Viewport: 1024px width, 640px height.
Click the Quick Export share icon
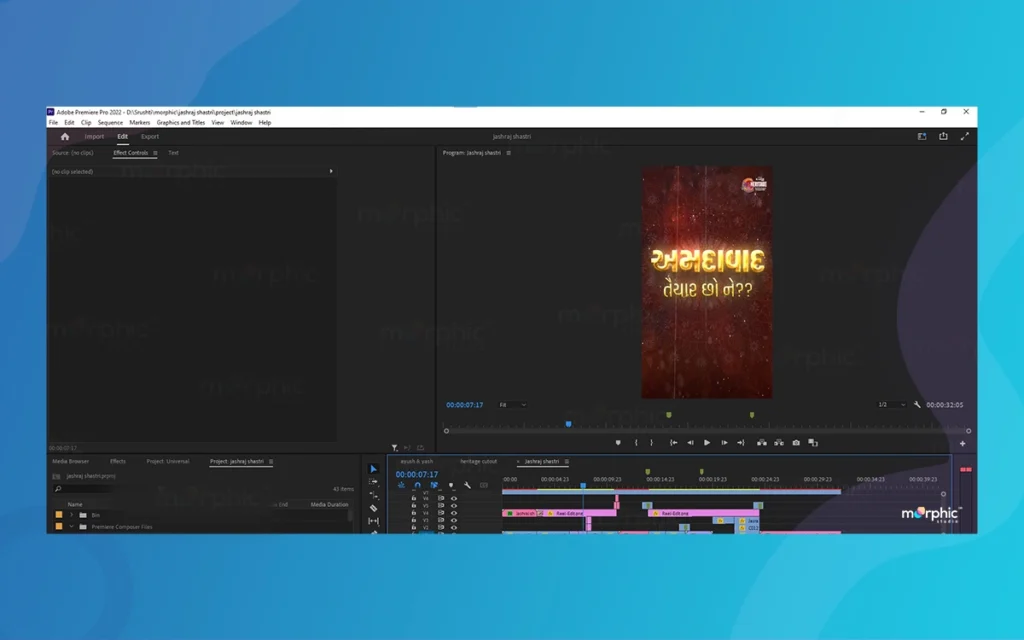click(943, 136)
